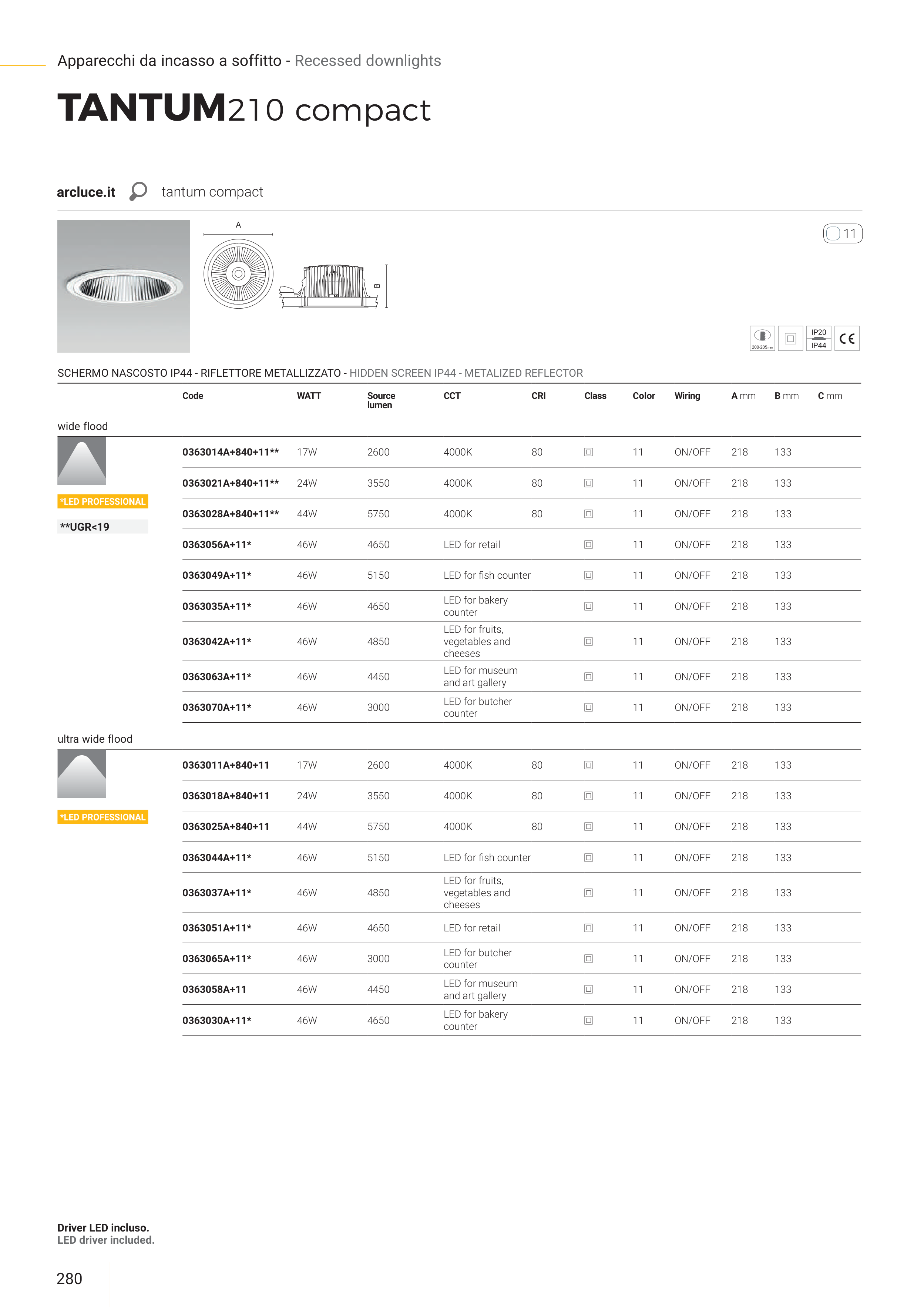924x1307 pixels.
Task: Click the 200-205mm cut-out hole icon
Action: (762, 339)
